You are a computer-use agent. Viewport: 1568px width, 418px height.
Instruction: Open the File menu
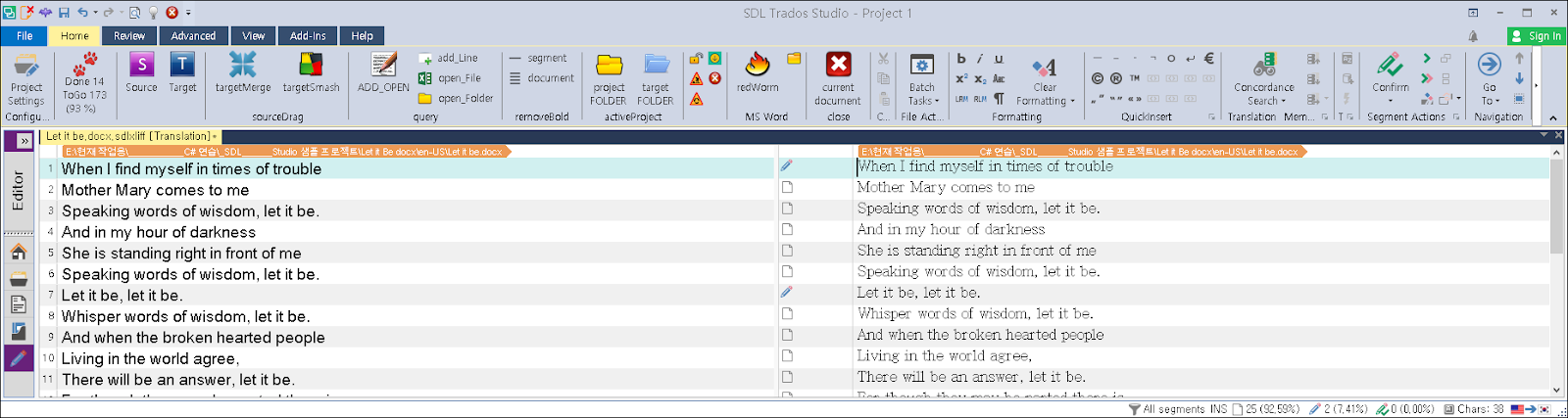24,36
